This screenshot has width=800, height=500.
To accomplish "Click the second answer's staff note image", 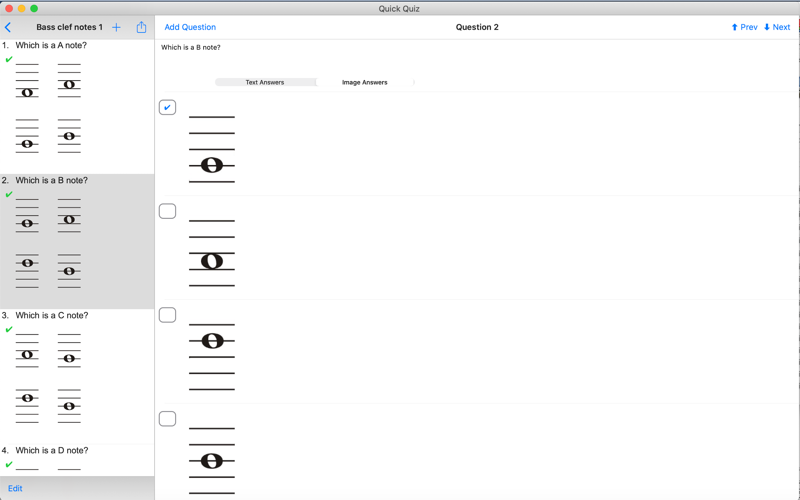I will (212, 253).
